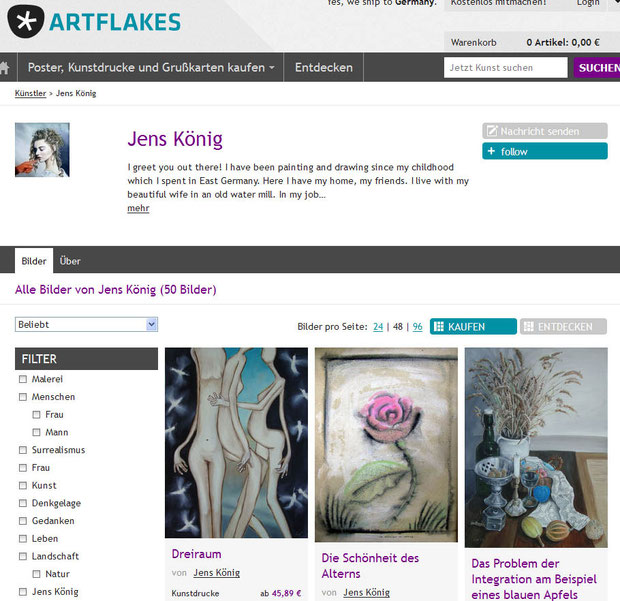Click the Künstler breadcrumb link
Image resolution: width=620 pixels, height=601 pixels.
30,93
